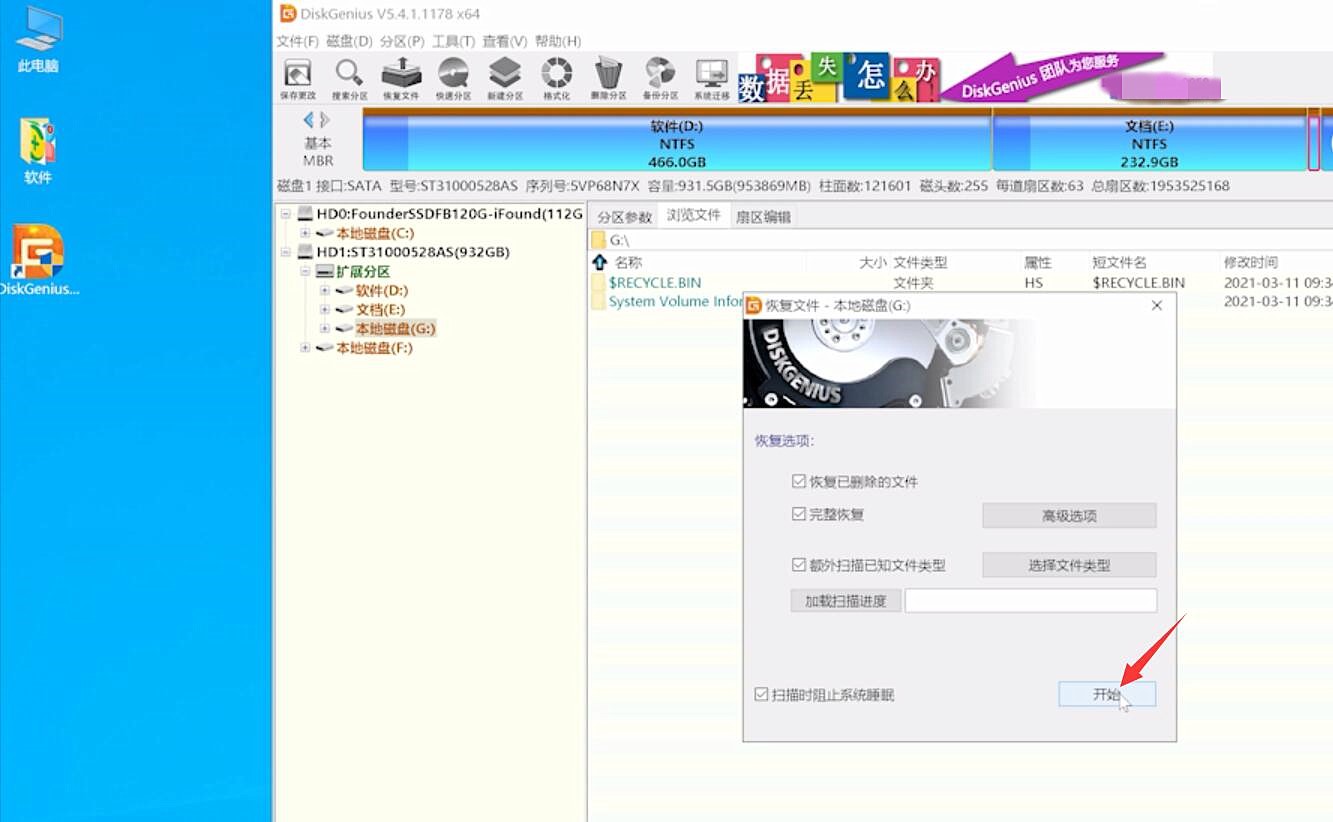Open 此电脑 desktop icon
Image resolution: width=1333 pixels, height=822 pixels.
pyautogui.click(x=38, y=40)
